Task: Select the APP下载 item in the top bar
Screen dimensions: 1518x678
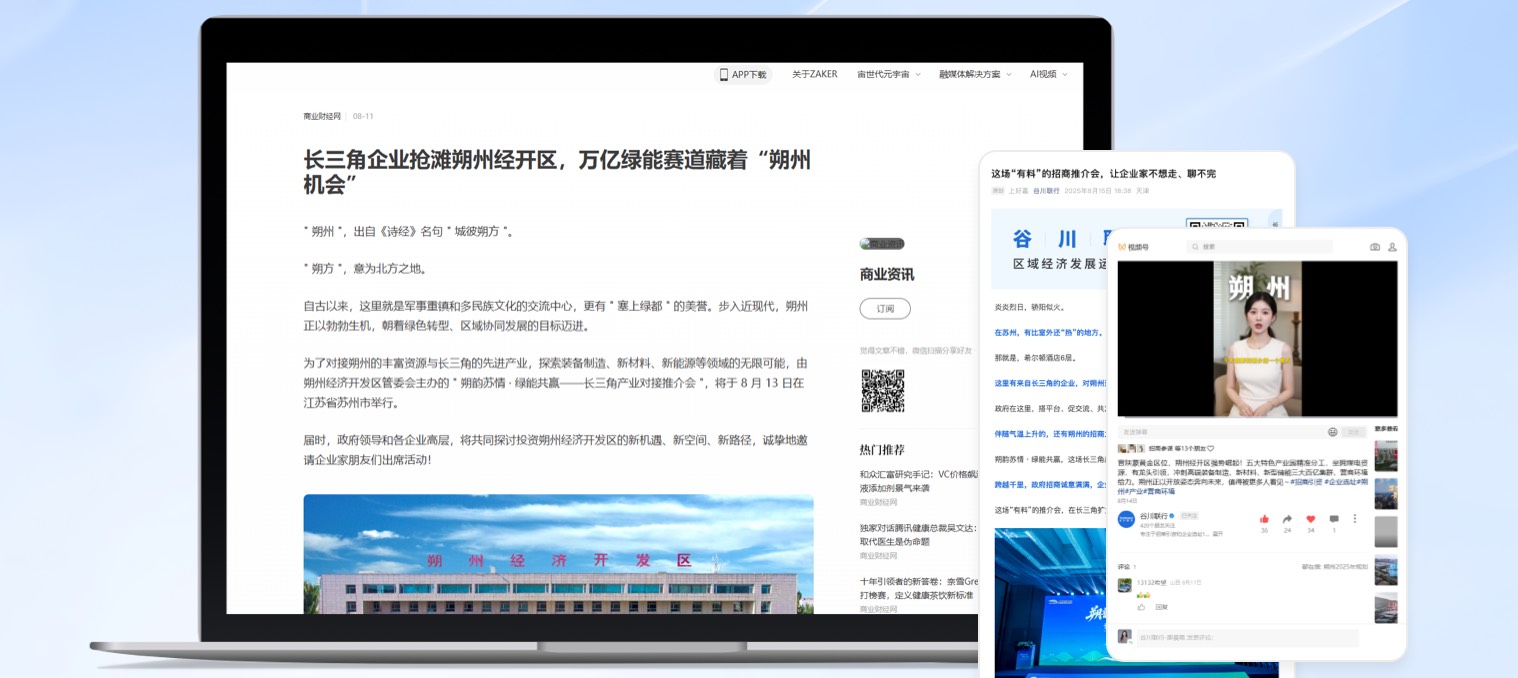Action: [x=742, y=74]
